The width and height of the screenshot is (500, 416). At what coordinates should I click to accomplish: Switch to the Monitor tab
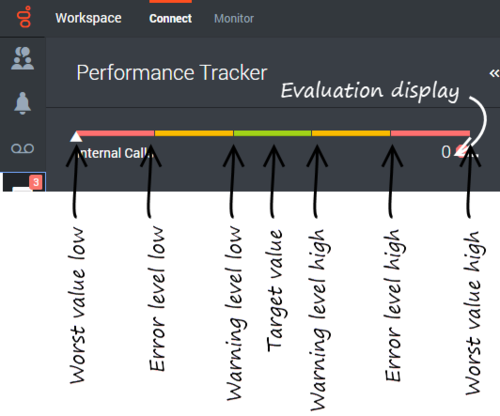pyautogui.click(x=234, y=19)
